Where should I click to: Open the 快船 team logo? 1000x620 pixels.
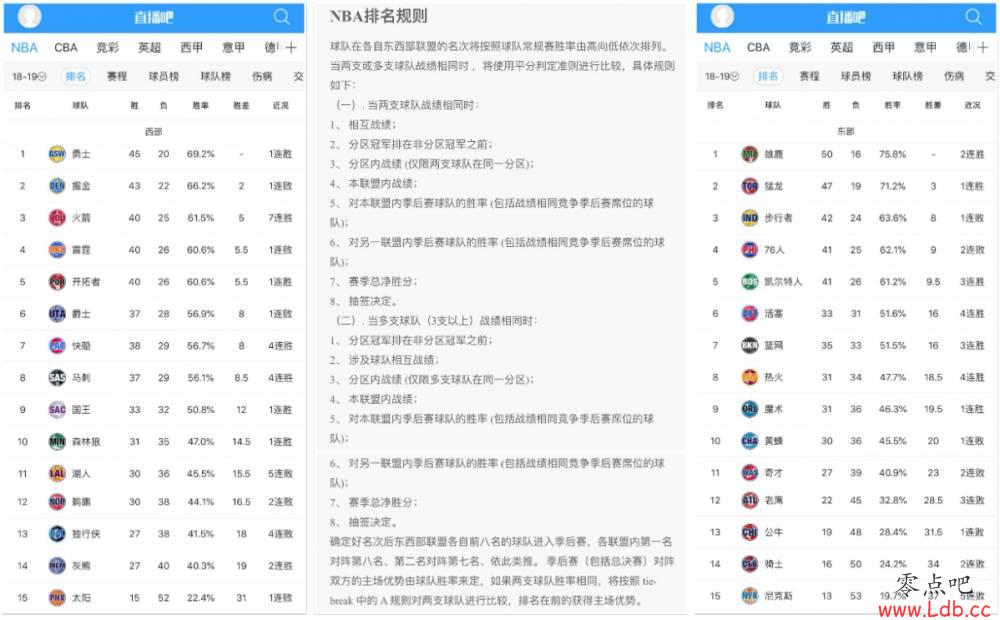[x=57, y=345]
